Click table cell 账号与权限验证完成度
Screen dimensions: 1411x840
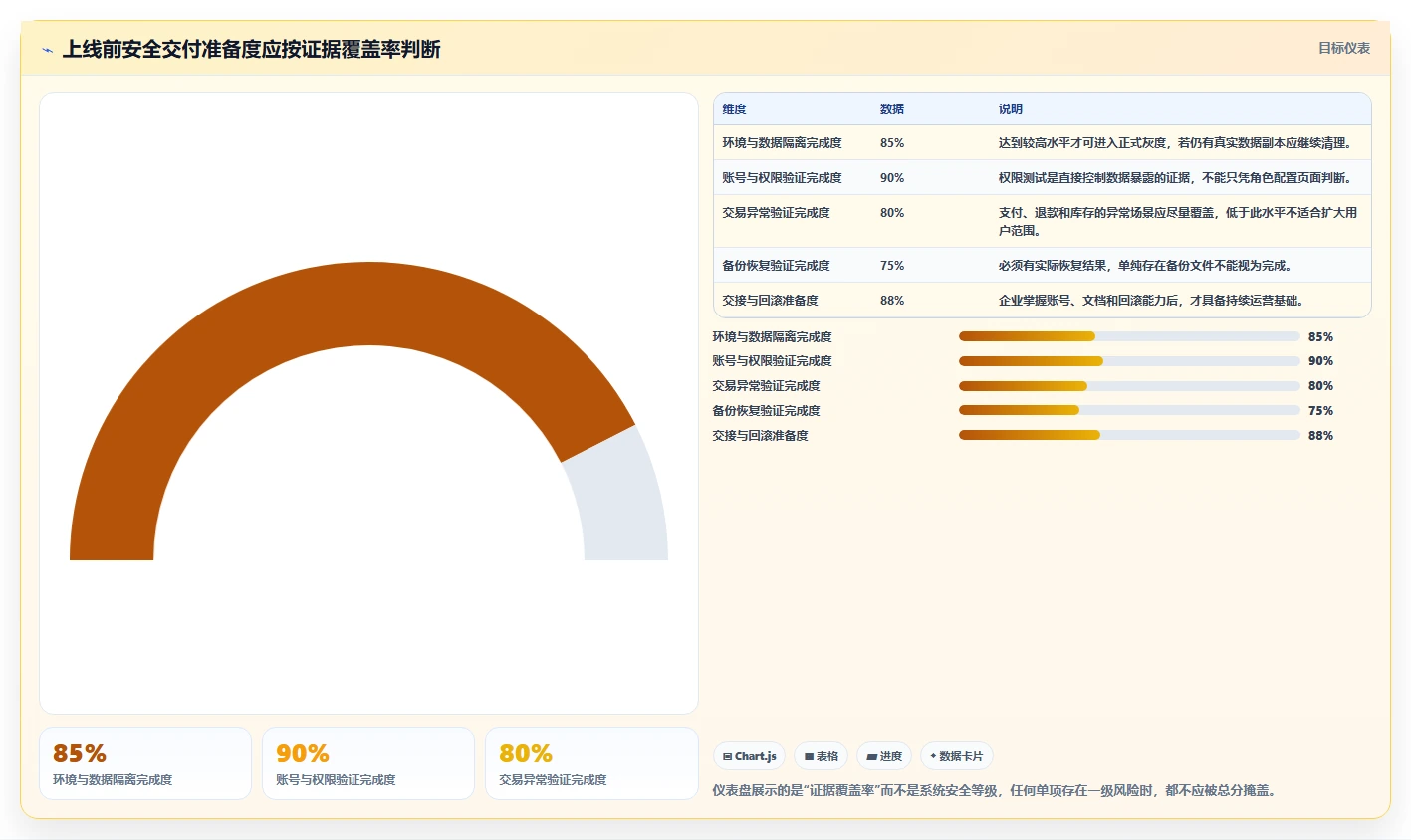[x=782, y=178]
